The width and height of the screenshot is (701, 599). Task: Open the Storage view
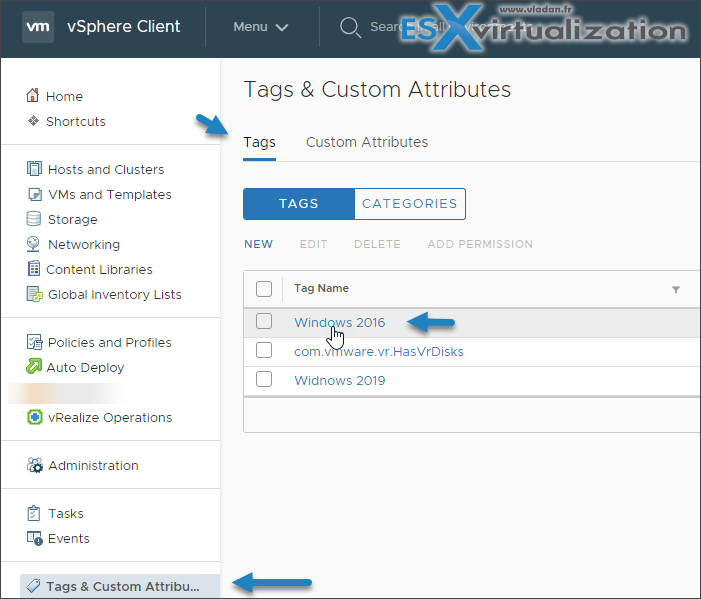(x=72, y=219)
